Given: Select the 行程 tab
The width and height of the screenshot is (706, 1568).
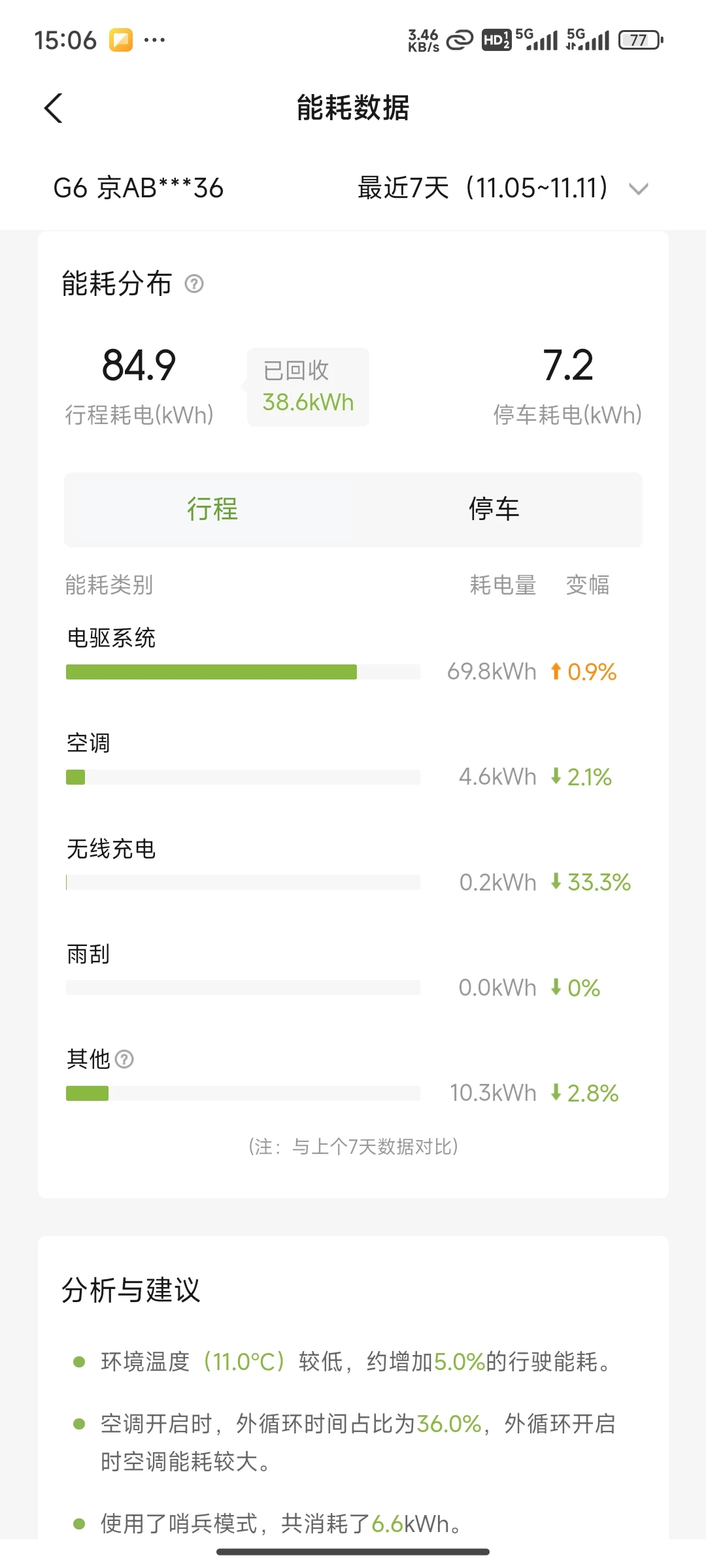Looking at the screenshot, I should point(212,509).
